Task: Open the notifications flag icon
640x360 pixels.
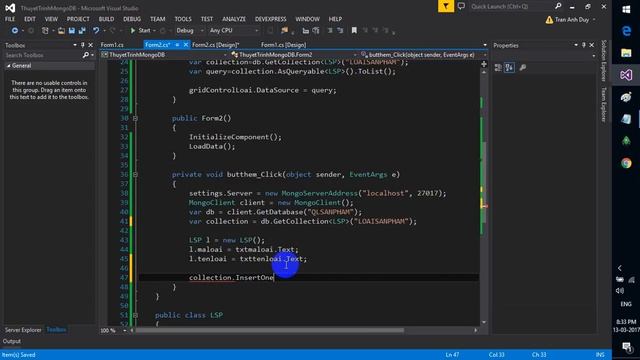Action: point(446,7)
